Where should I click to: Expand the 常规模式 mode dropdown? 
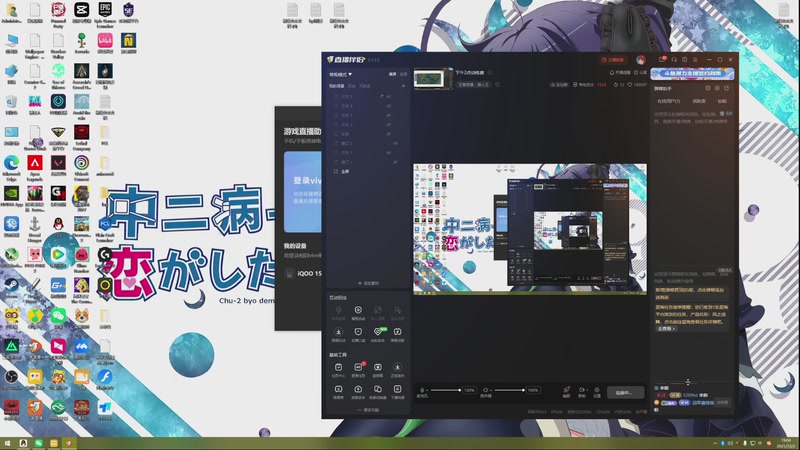click(340, 74)
